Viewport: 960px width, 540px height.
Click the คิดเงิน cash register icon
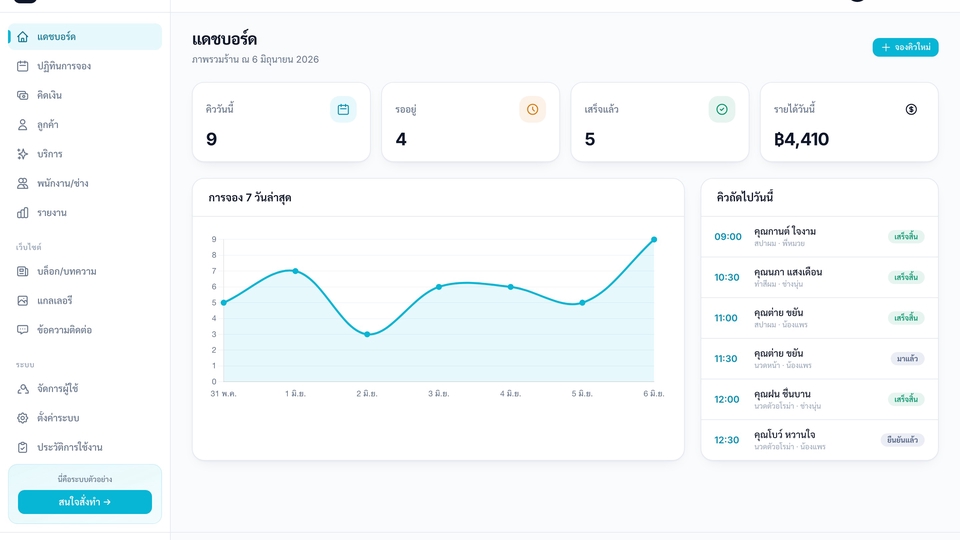tap(23, 96)
